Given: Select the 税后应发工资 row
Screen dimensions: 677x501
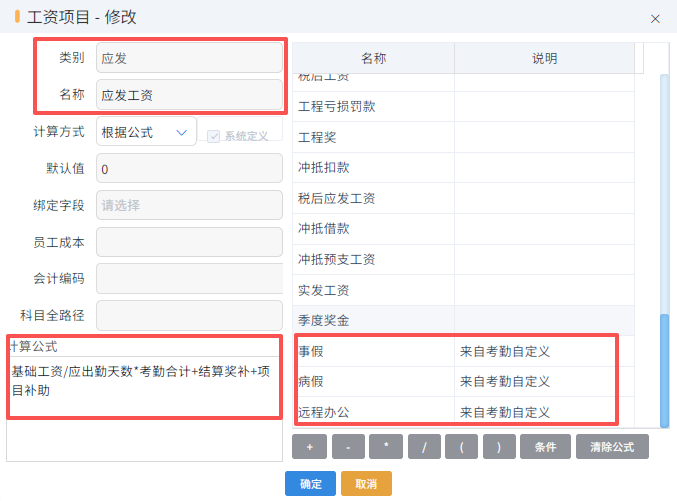Looking at the screenshot, I should 463,198.
